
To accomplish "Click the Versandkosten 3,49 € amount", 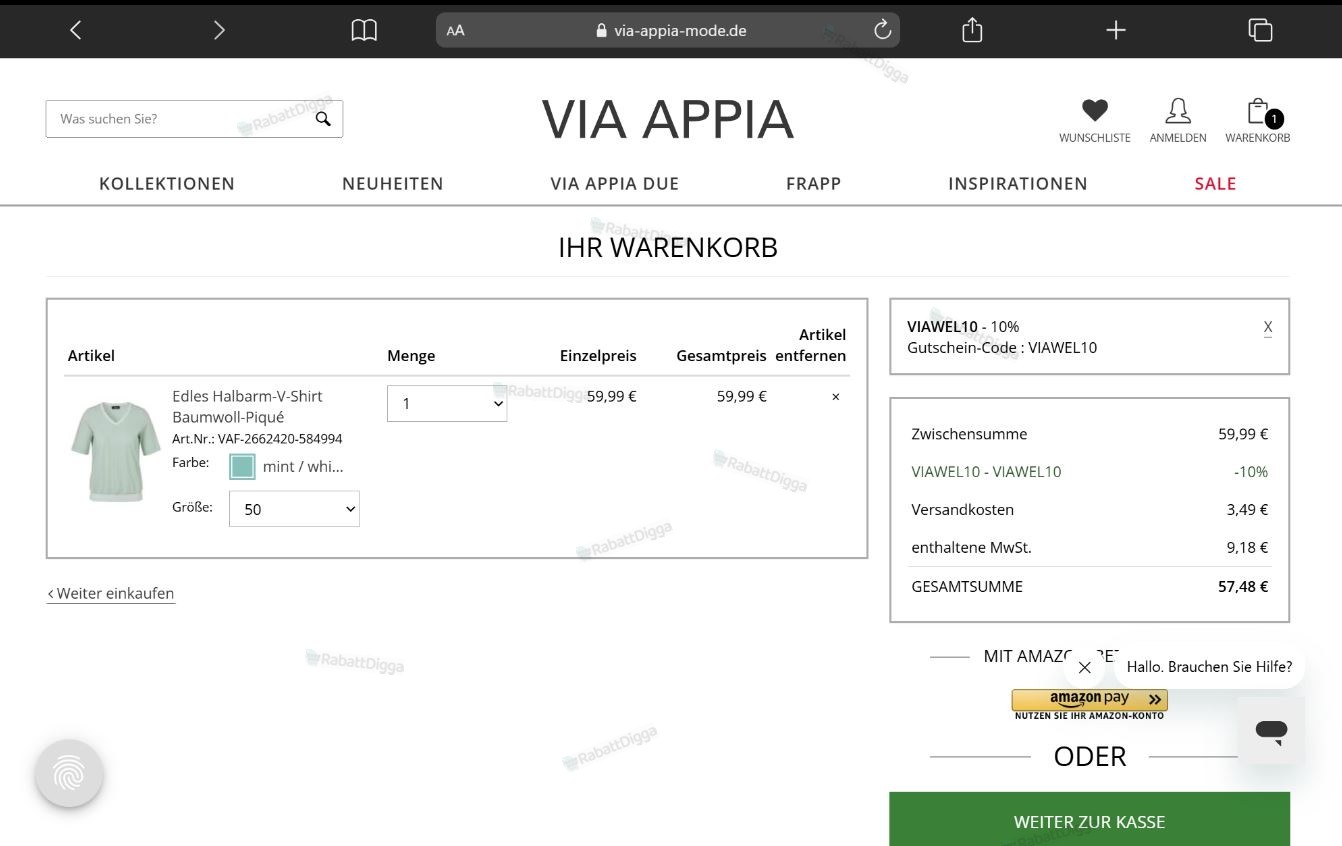I will (1247, 510).
